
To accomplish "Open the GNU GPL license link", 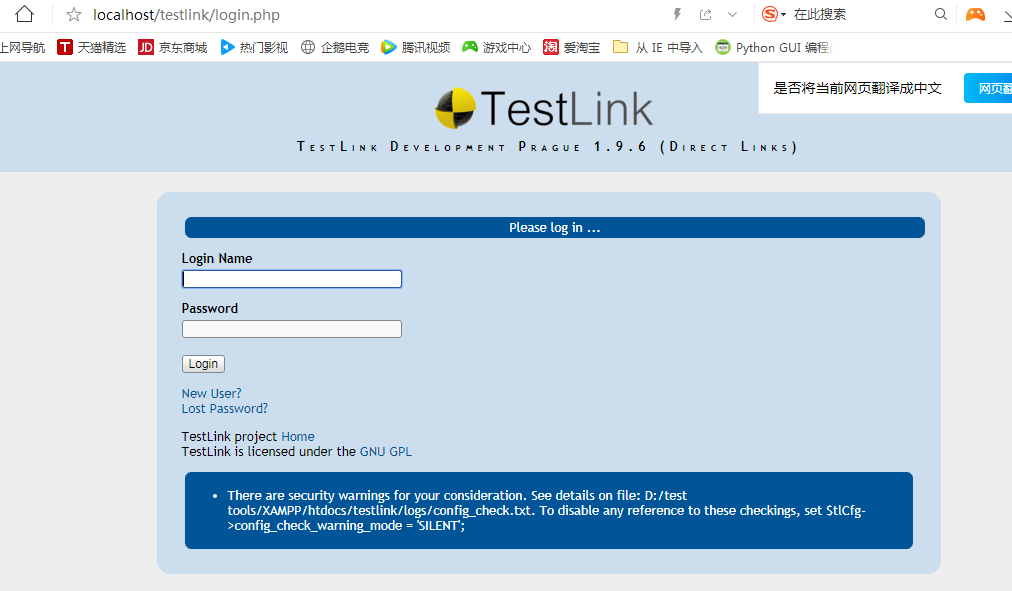I will pyautogui.click(x=385, y=451).
